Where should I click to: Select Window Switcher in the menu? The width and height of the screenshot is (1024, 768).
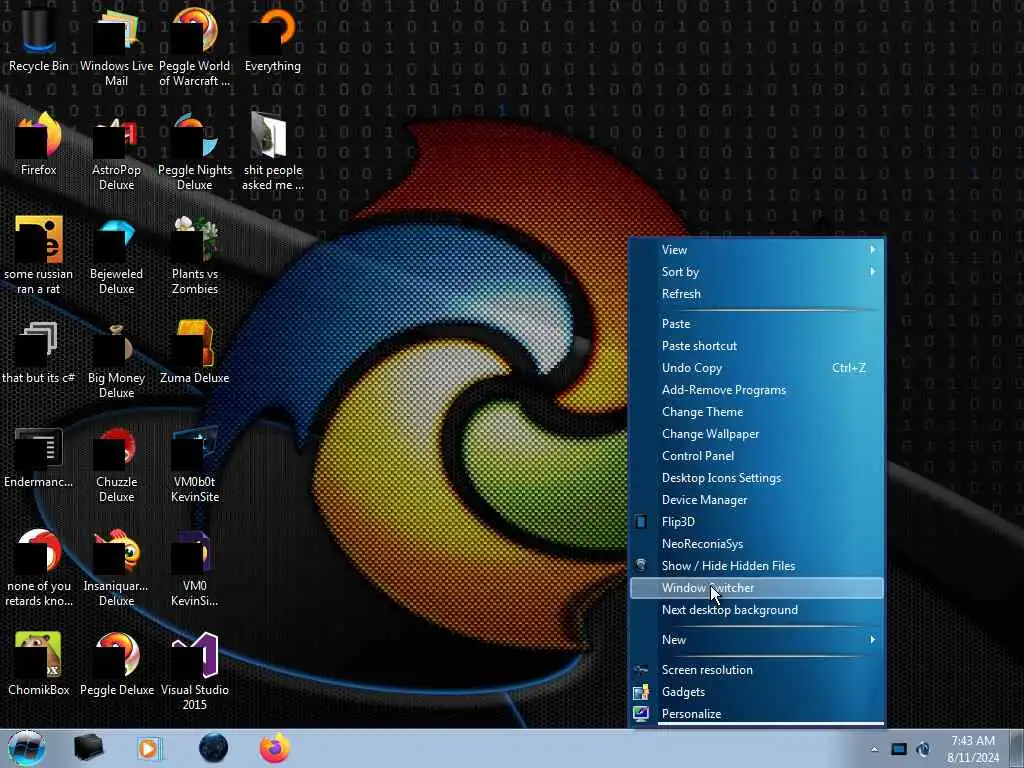click(757, 588)
